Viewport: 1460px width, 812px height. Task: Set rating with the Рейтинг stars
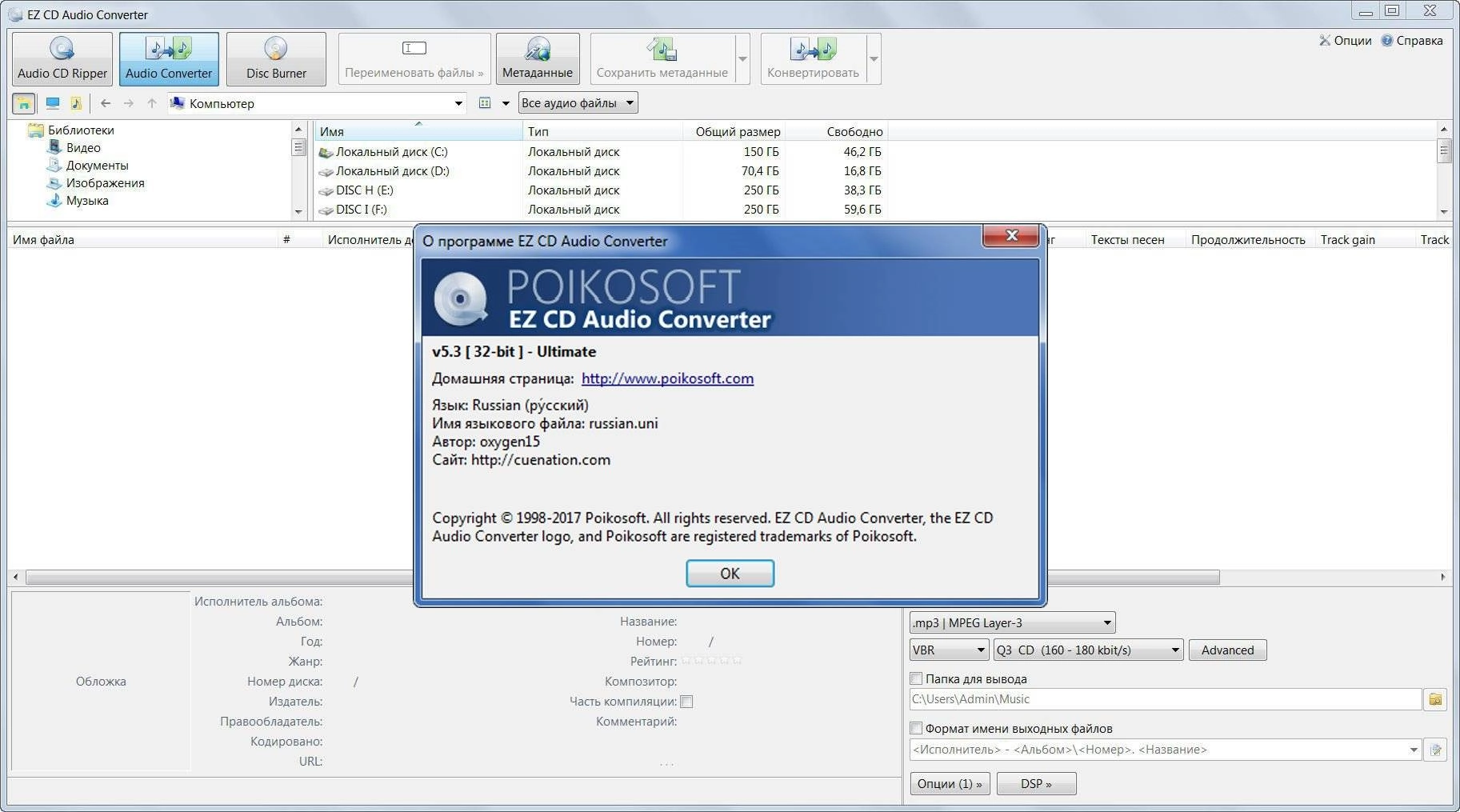tap(711, 661)
